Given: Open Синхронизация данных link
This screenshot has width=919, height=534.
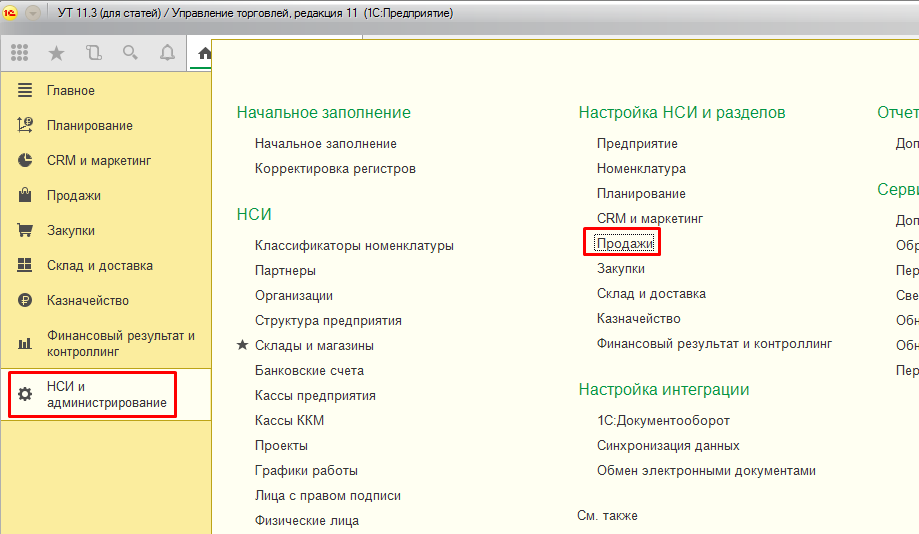Looking at the screenshot, I should pos(668,445).
